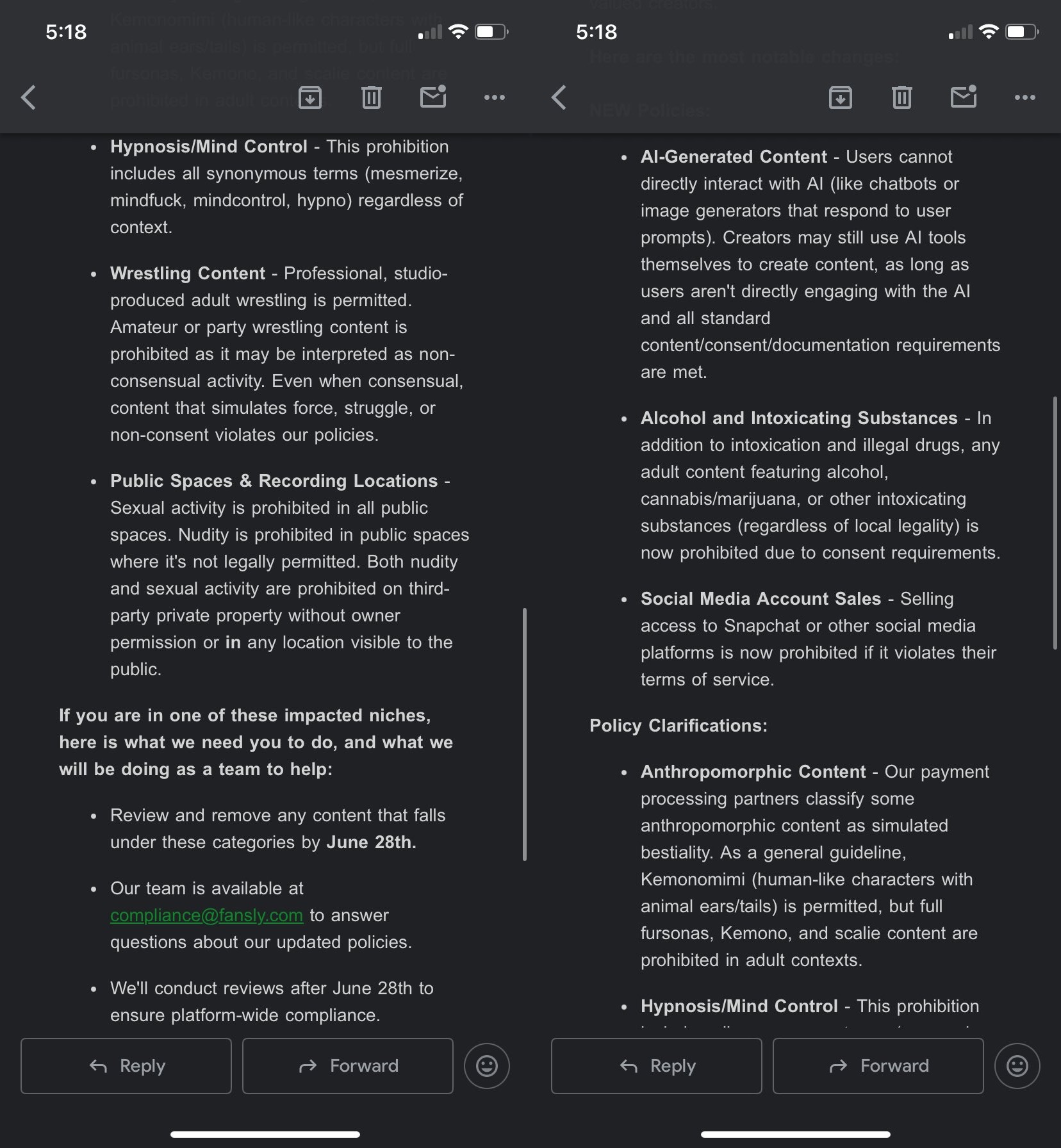Delete the email using the left screen's trash icon
The height and width of the screenshot is (1148, 1061).
(372, 97)
